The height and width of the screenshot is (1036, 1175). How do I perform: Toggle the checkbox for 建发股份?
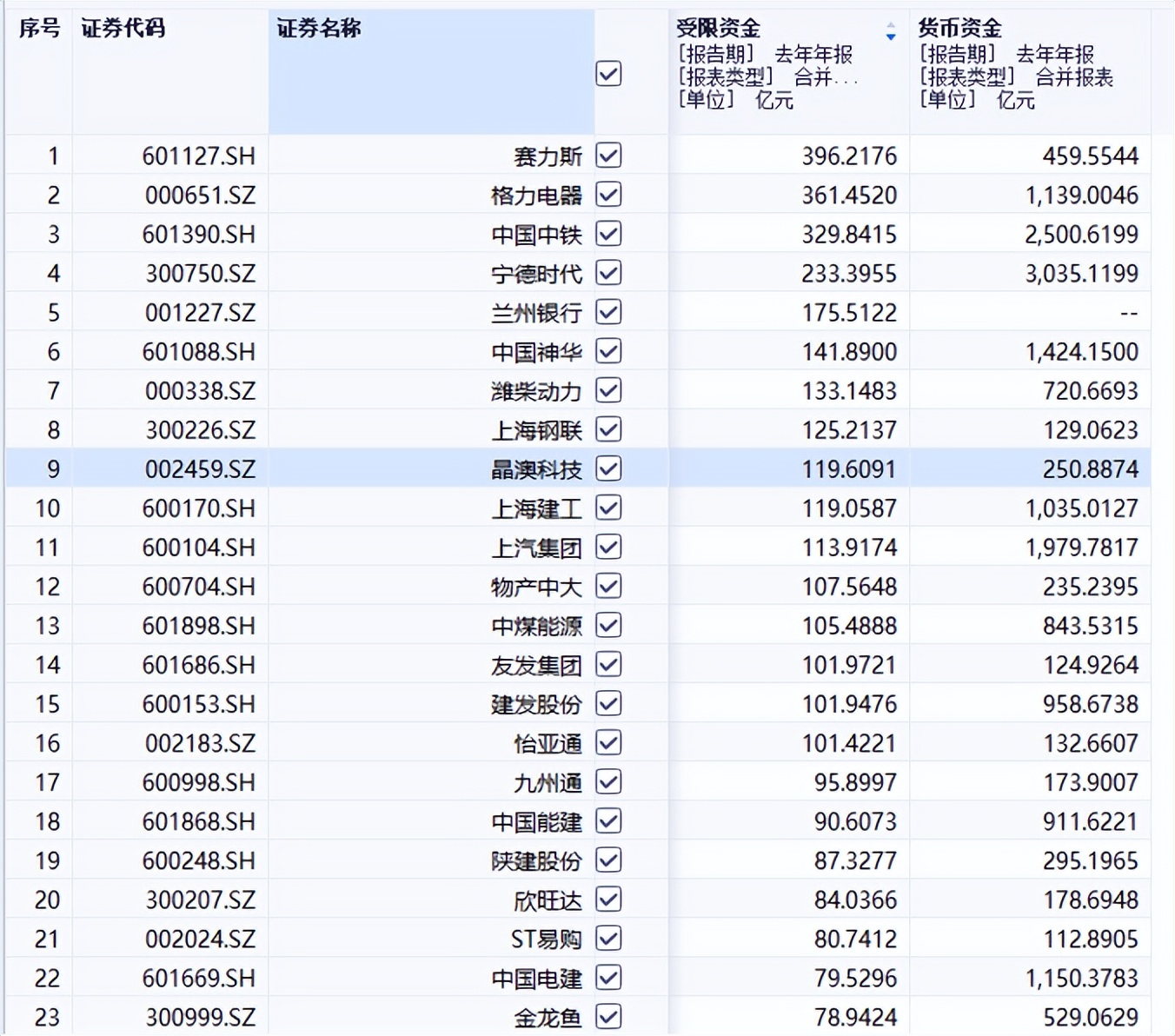click(x=608, y=703)
